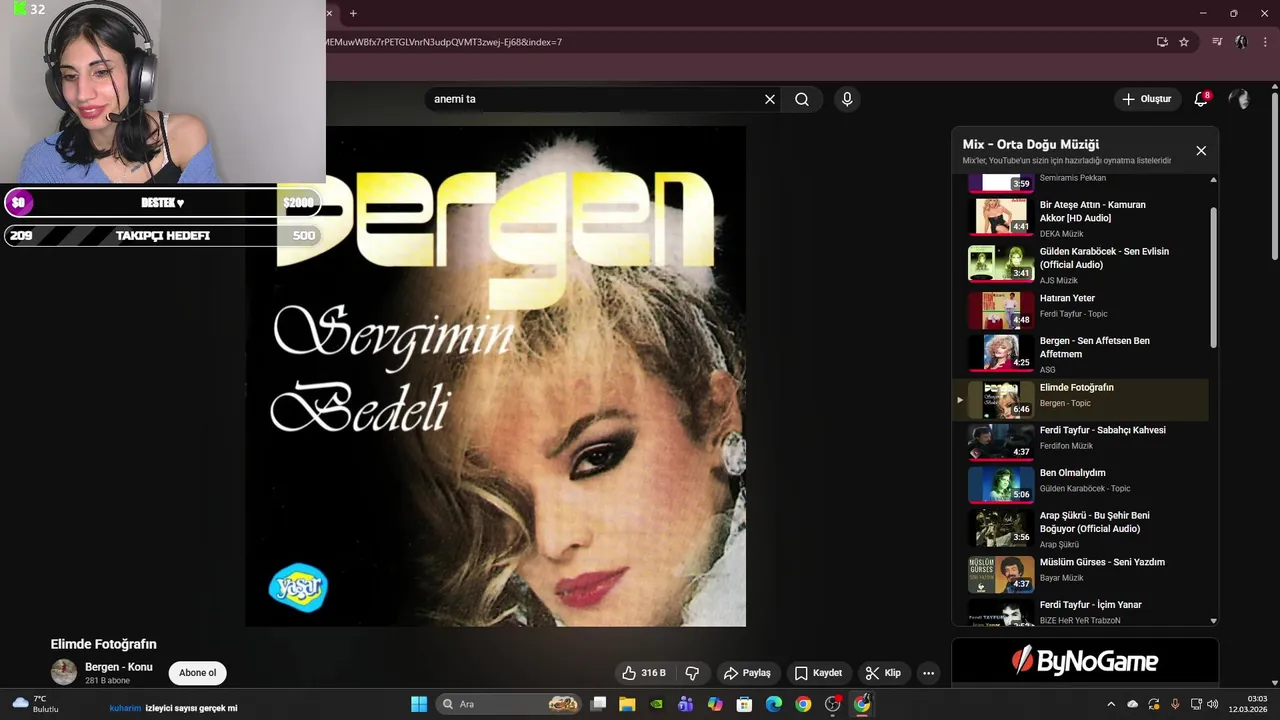
Task: Close the current browser tab
Action: [x=329, y=13]
